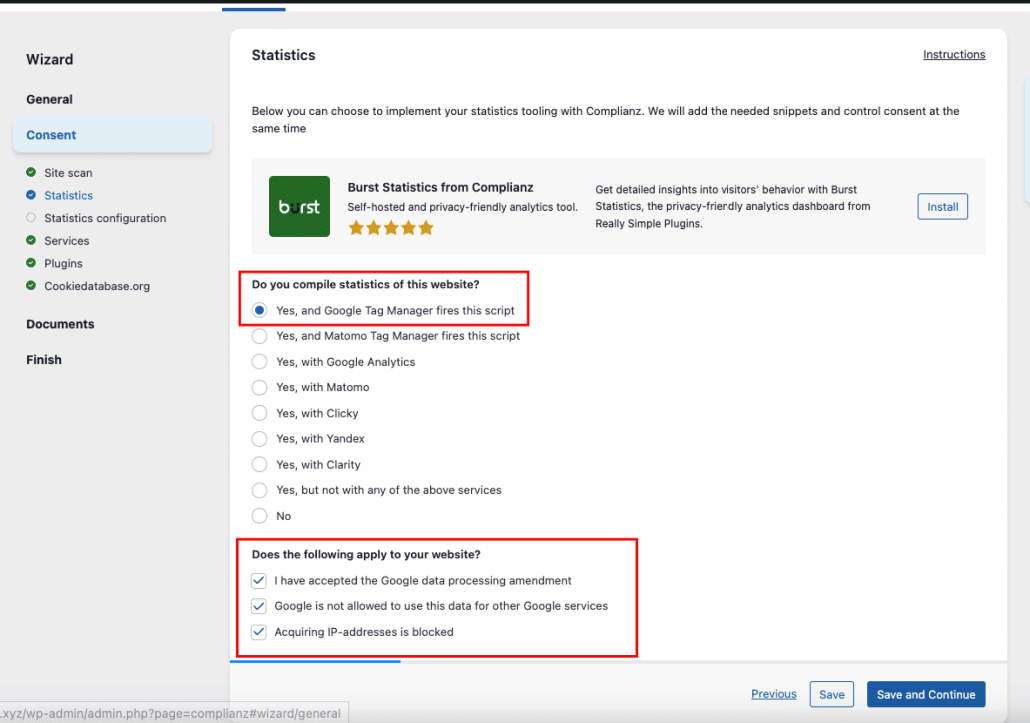Navigate to the Finish step
This screenshot has width=1030, height=723.
coord(44,359)
